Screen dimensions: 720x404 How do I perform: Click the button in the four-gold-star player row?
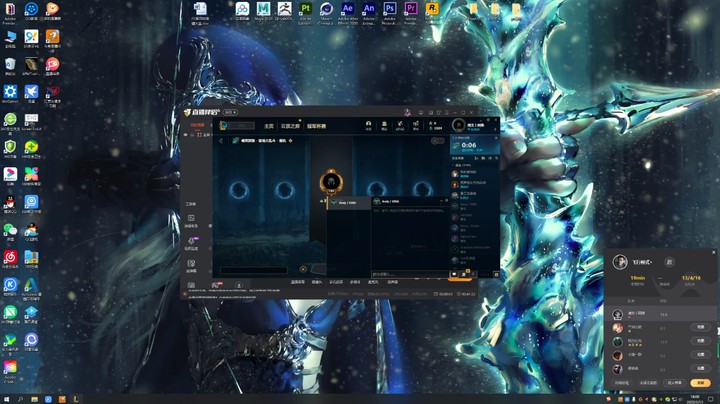pos(701,341)
